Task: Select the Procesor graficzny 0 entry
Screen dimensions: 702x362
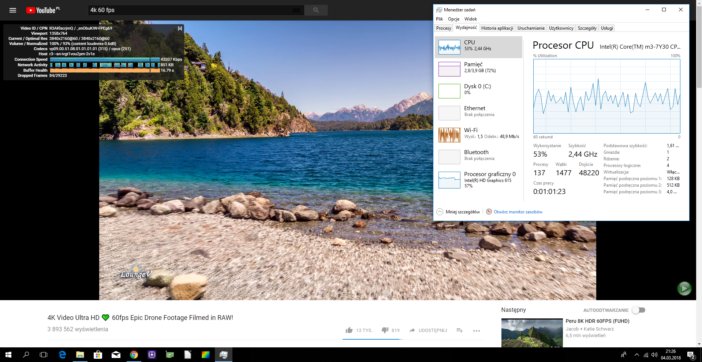Action: pos(478,179)
